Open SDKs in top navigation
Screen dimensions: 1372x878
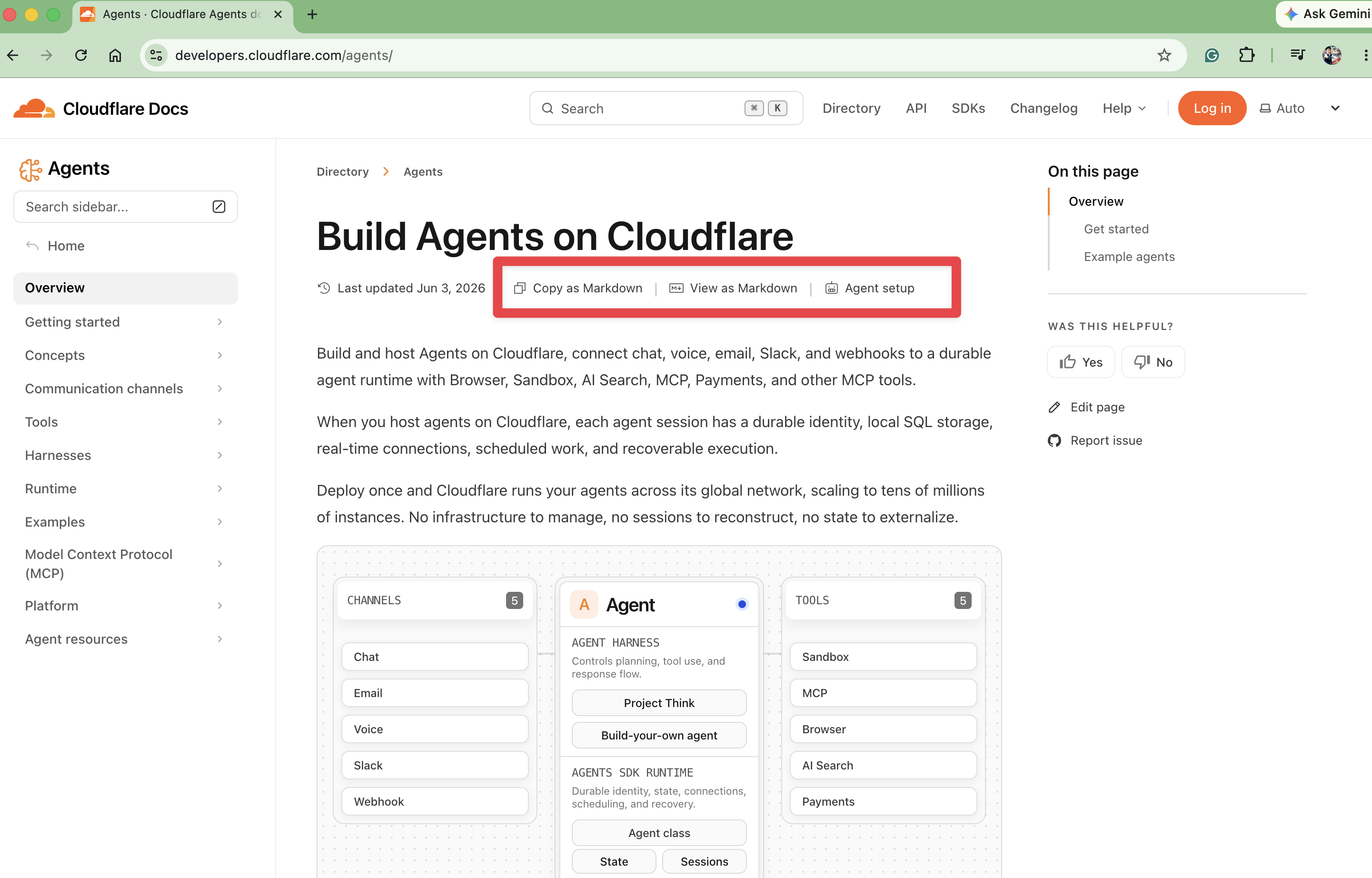(968, 109)
